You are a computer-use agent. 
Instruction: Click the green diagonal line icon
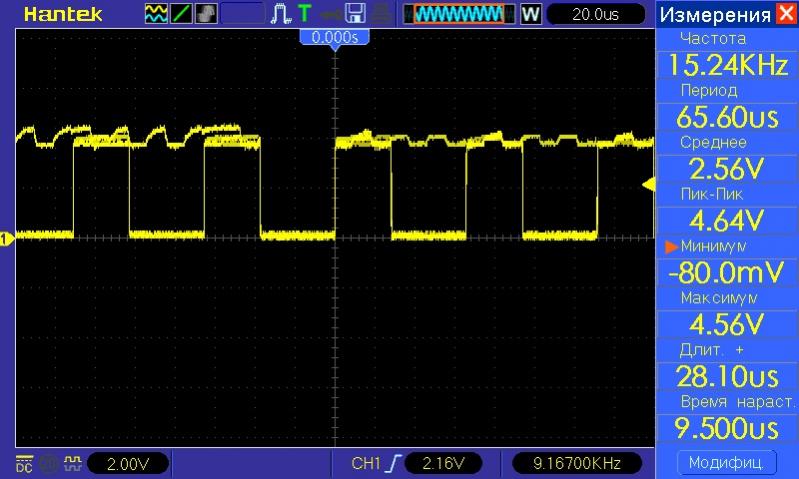pyautogui.click(x=181, y=14)
